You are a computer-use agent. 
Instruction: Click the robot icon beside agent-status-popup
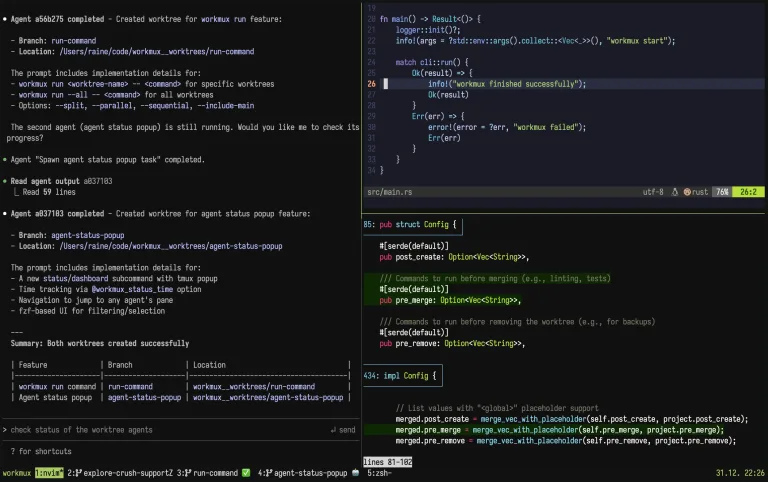(356, 473)
